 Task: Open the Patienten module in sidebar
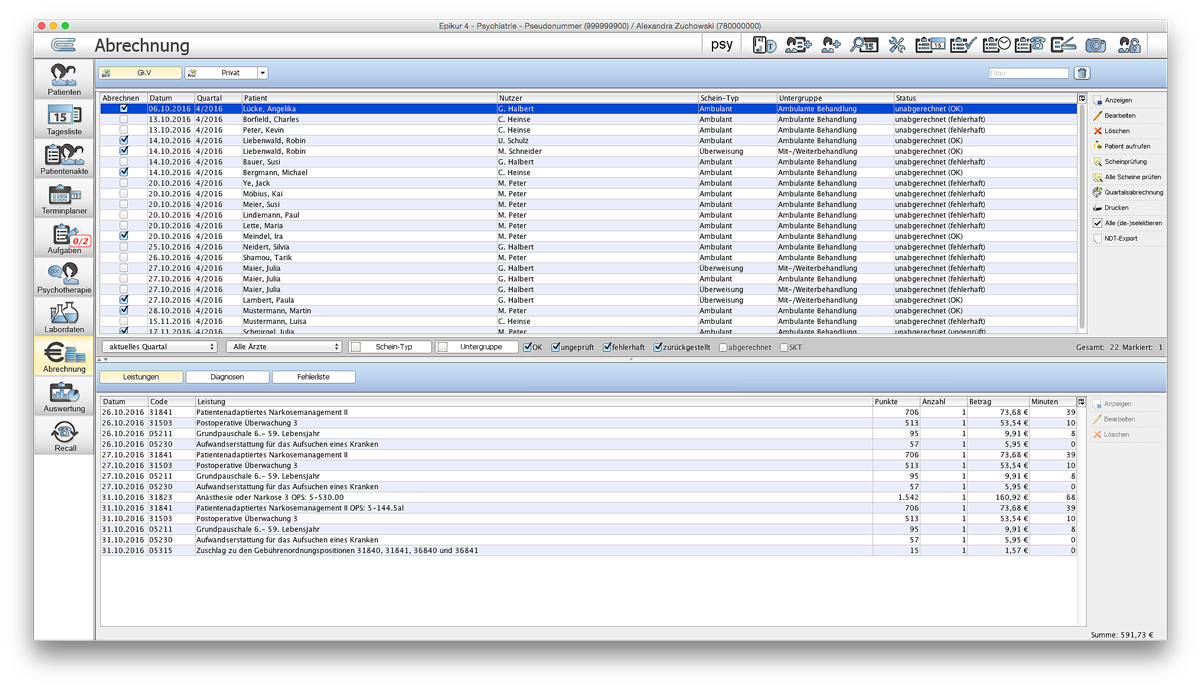[x=64, y=80]
